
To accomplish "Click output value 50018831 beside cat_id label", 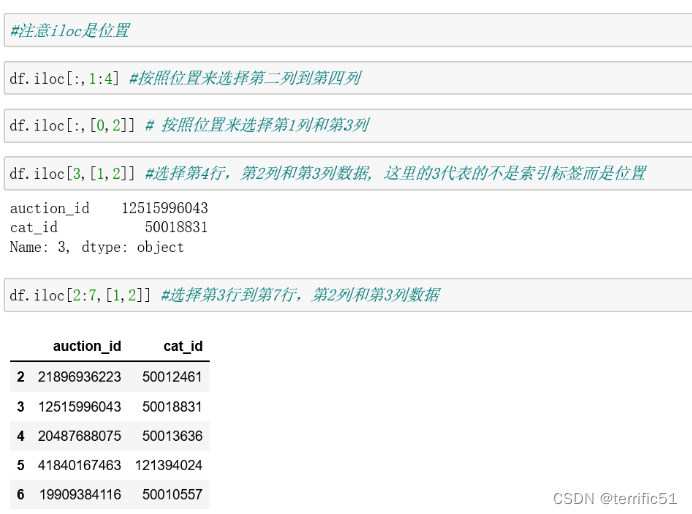I will coord(176,227).
